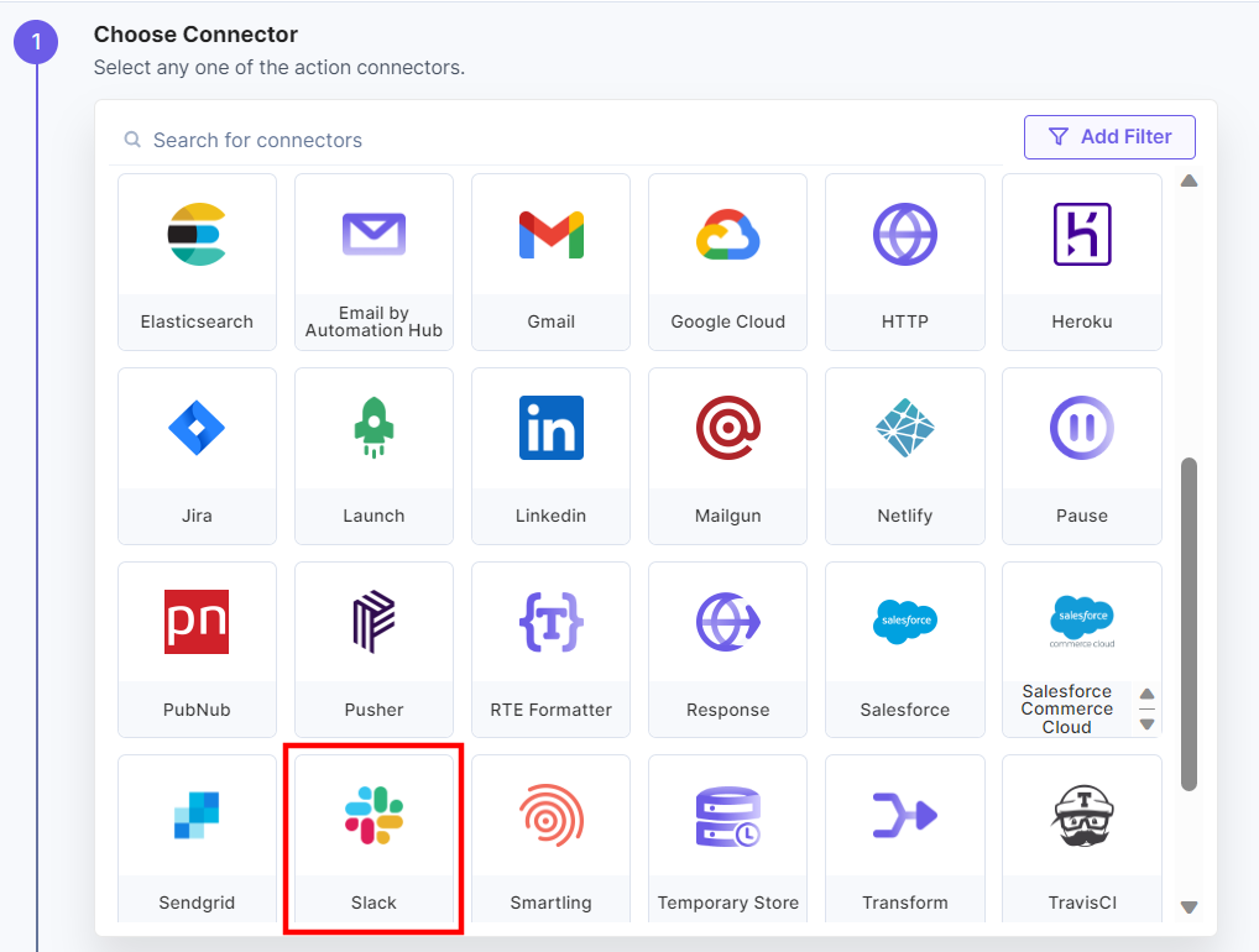Select the Netlify connector
The width and height of the screenshot is (1259, 952).
pyautogui.click(x=905, y=456)
